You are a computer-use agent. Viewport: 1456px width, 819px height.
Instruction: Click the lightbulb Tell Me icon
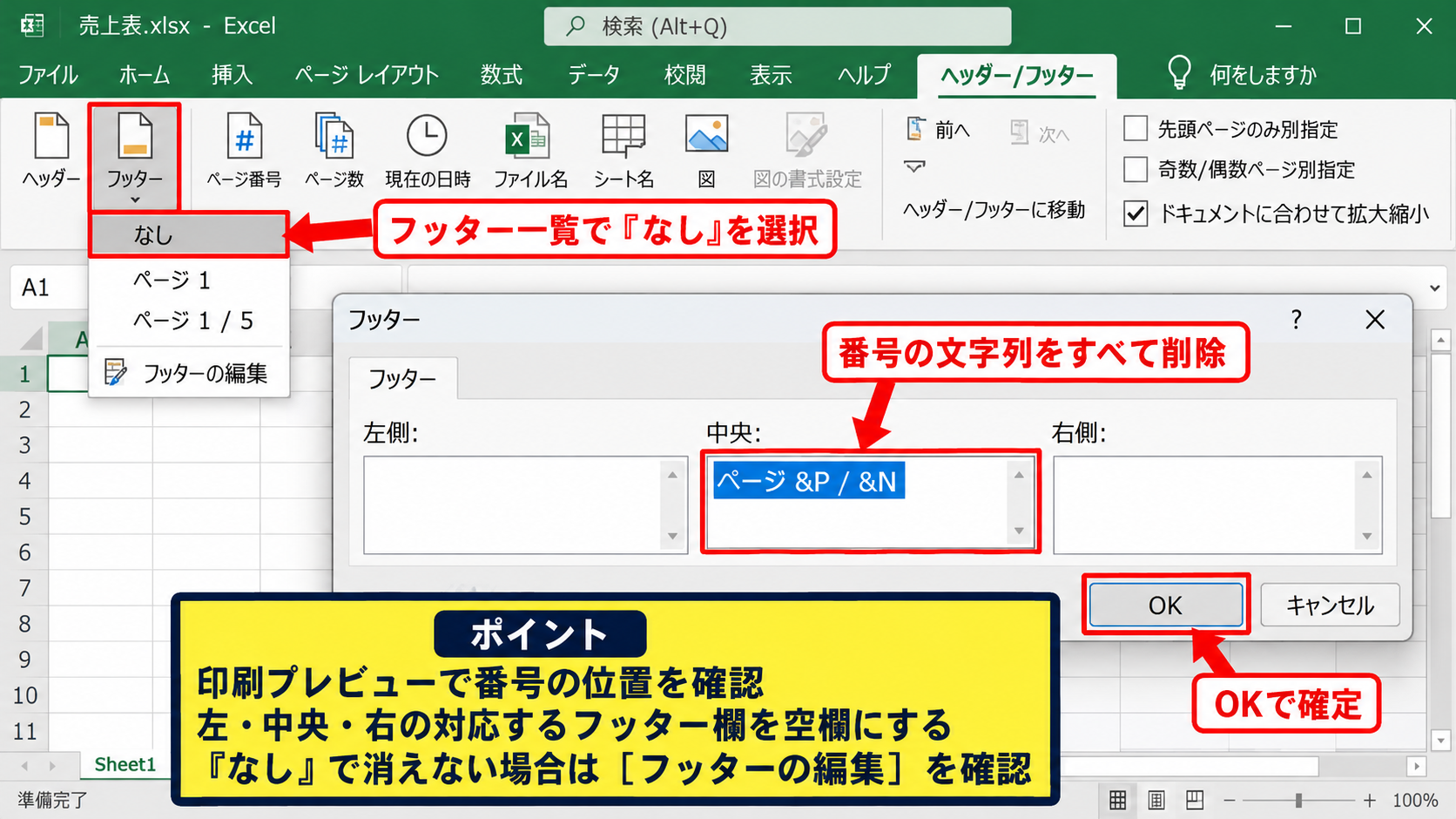[x=1178, y=73]
